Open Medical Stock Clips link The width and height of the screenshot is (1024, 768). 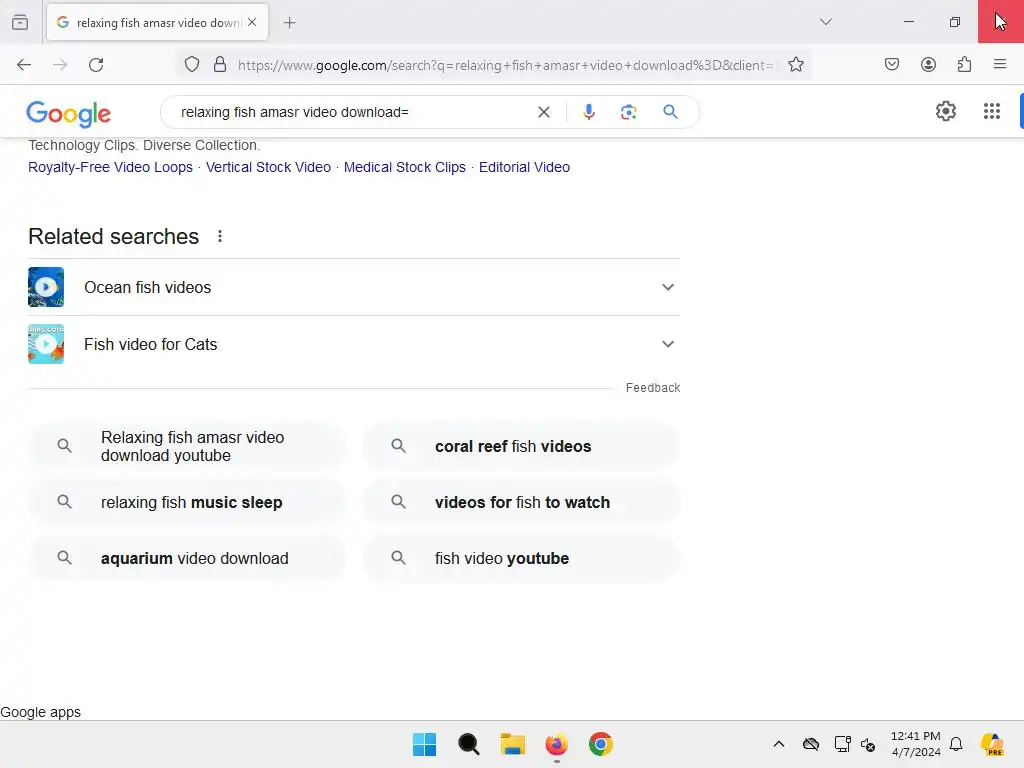point(405,167)
